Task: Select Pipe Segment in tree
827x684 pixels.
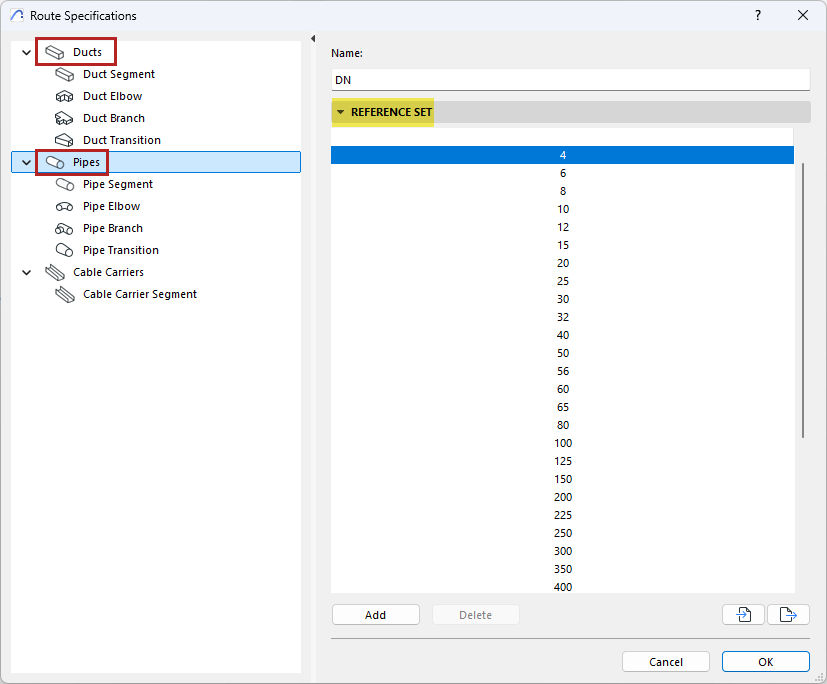Action: 118,185
